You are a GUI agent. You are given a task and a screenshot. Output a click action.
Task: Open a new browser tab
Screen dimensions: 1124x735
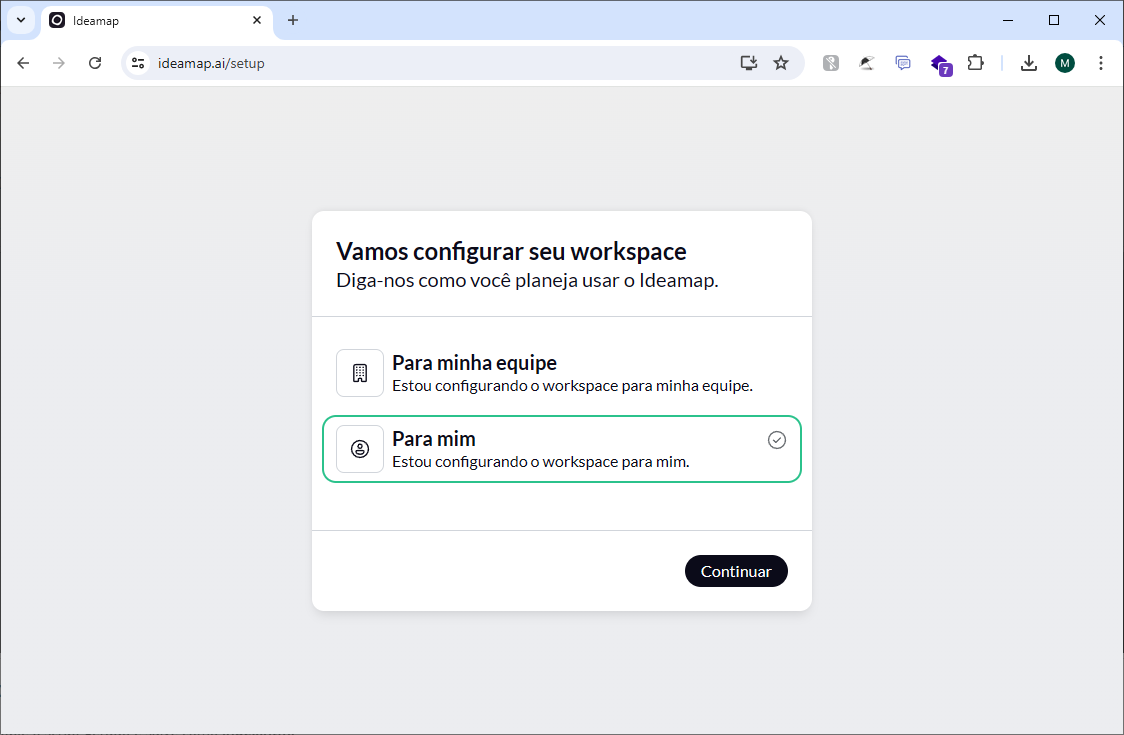coord(292,20)
